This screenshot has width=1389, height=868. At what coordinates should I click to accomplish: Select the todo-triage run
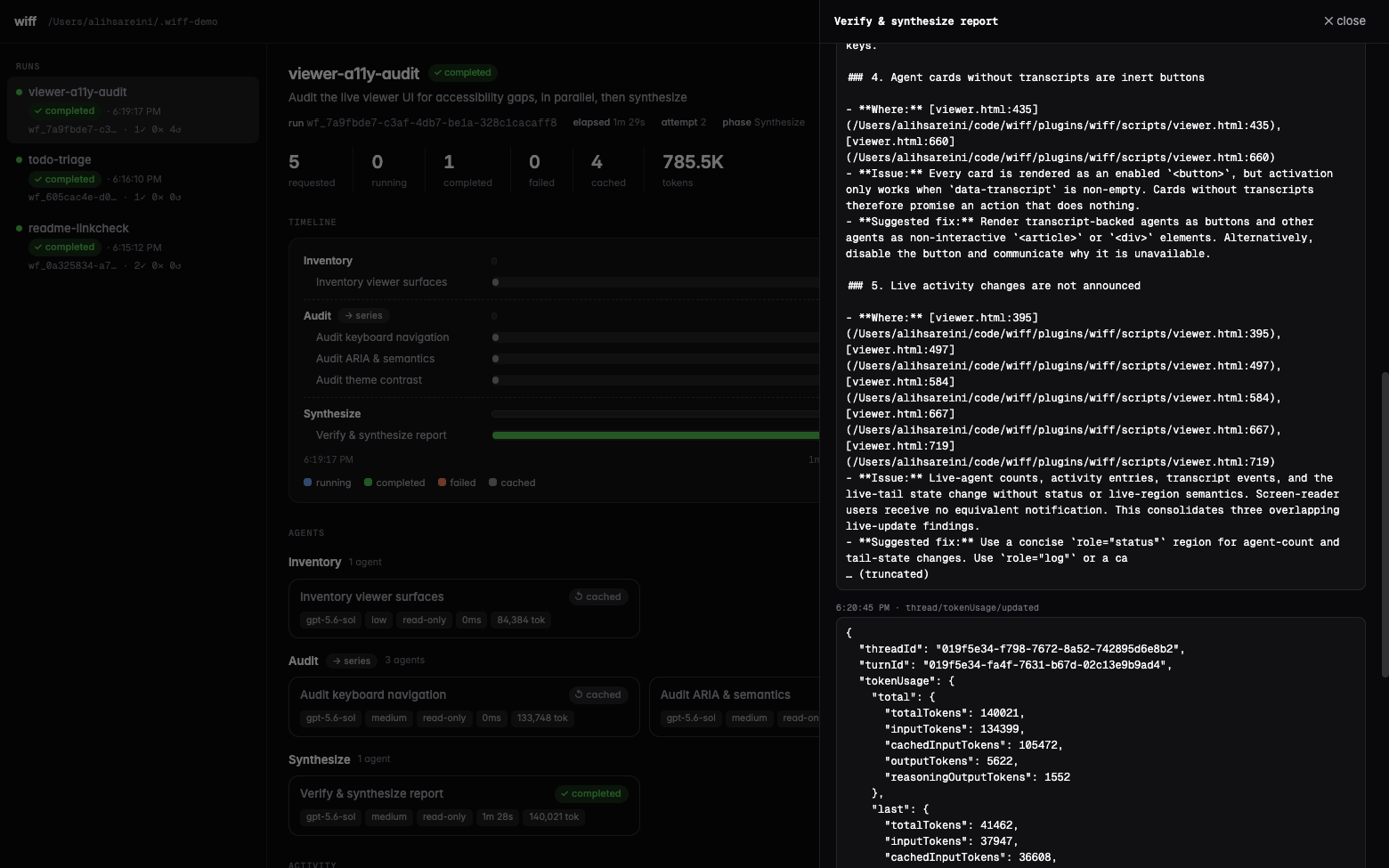134,177
